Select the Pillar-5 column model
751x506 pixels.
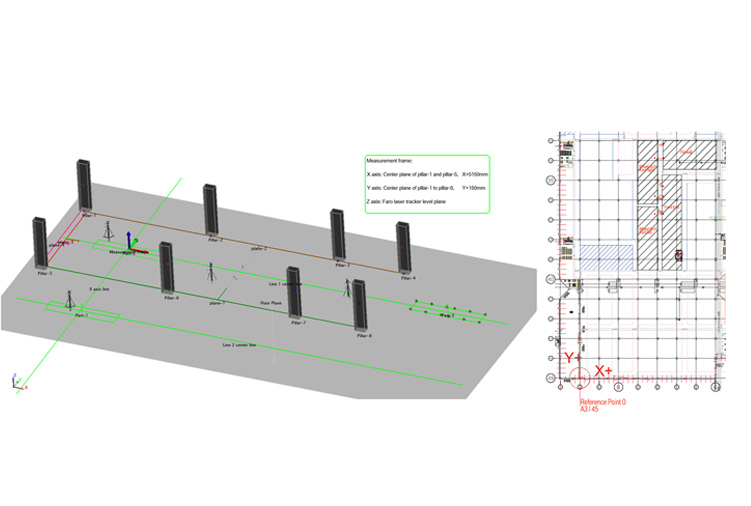(41, 241)
